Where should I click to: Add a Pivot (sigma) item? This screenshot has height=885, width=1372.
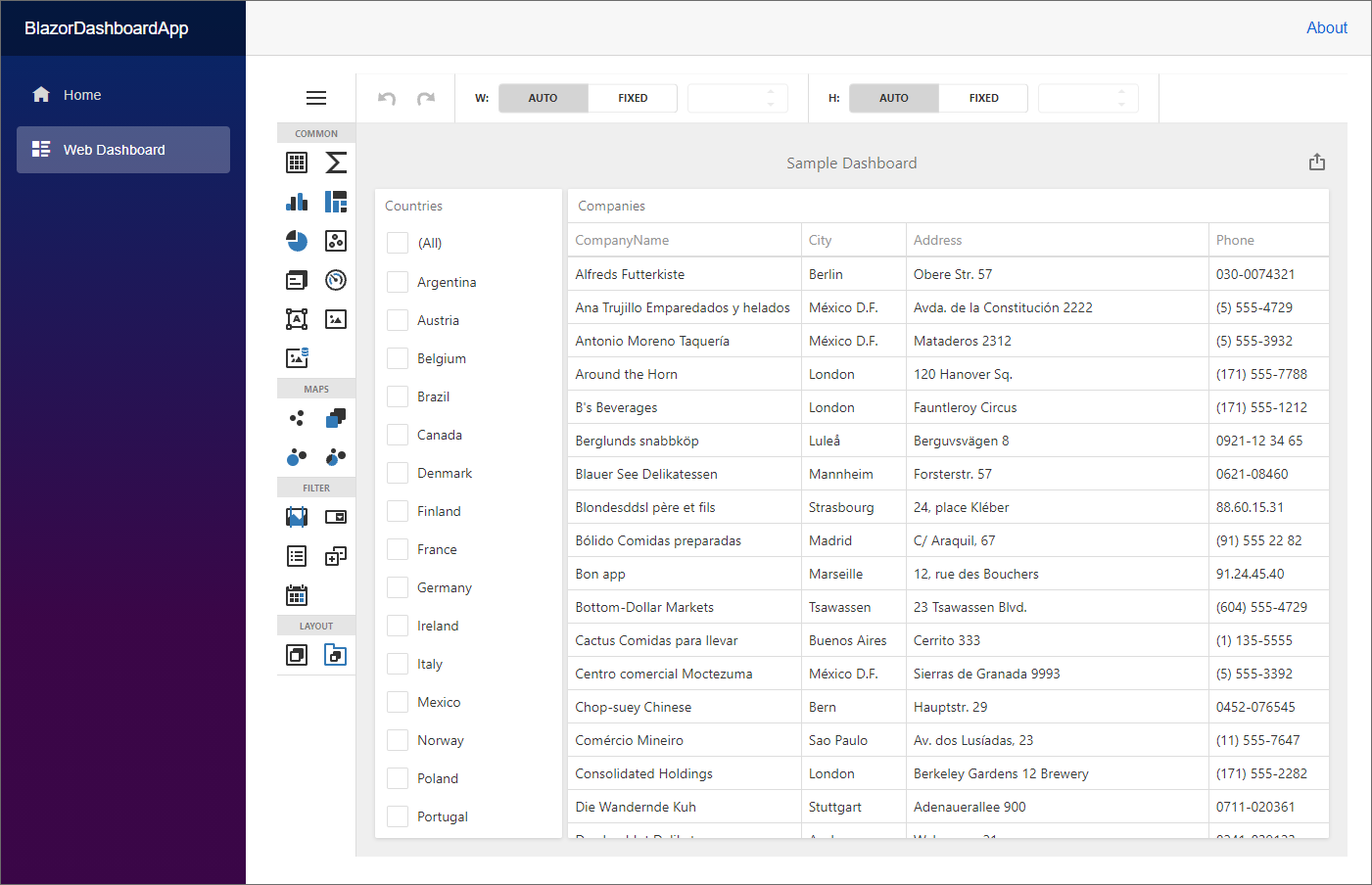coord(336,163)
